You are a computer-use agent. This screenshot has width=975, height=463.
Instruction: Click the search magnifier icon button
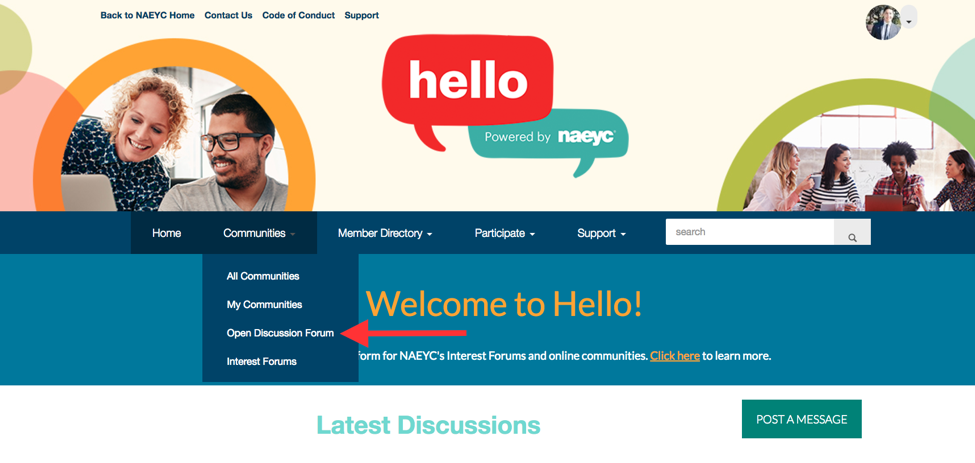coord(852,232)
